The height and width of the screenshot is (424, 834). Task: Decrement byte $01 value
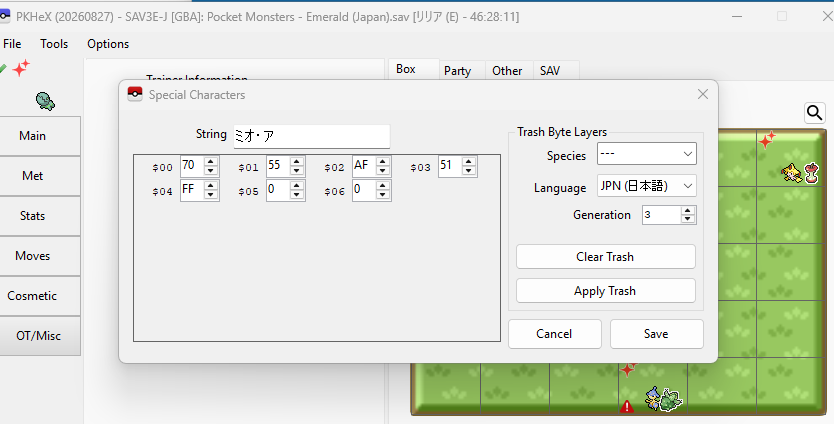click(x=297, y=170)
